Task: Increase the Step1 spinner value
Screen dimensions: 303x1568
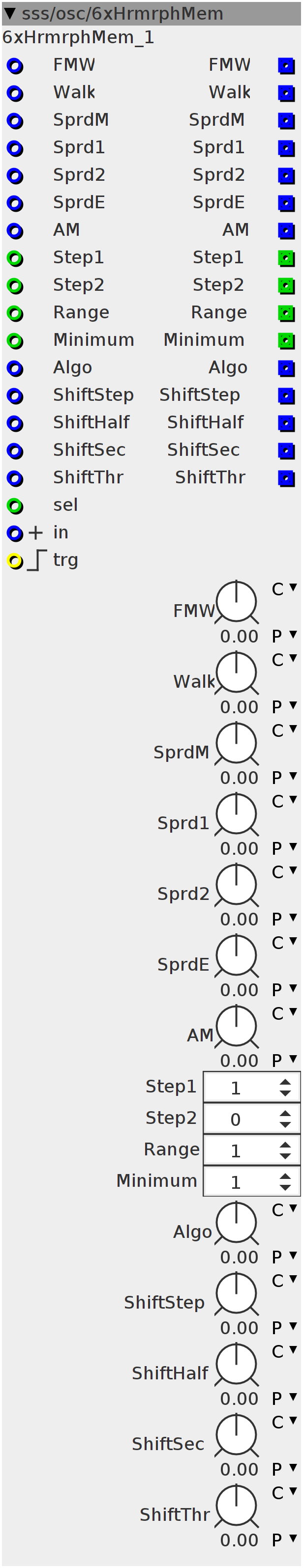Action: [285, 1083]
